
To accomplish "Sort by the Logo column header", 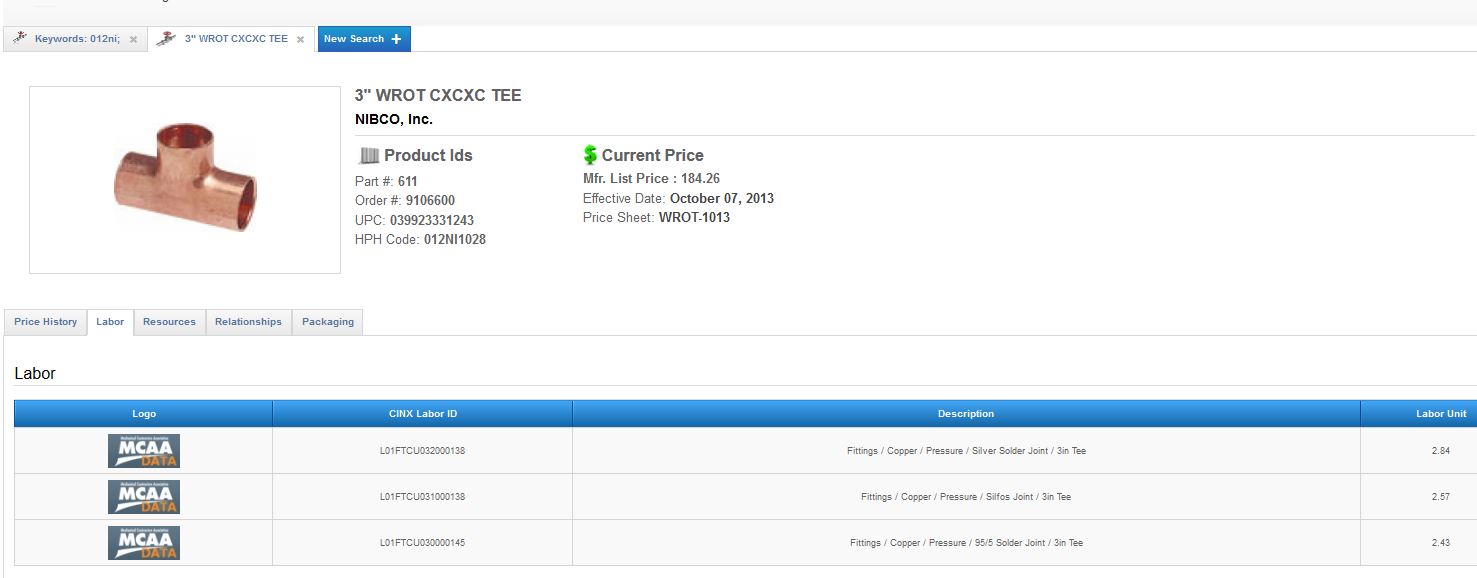I will coord(144,414).
